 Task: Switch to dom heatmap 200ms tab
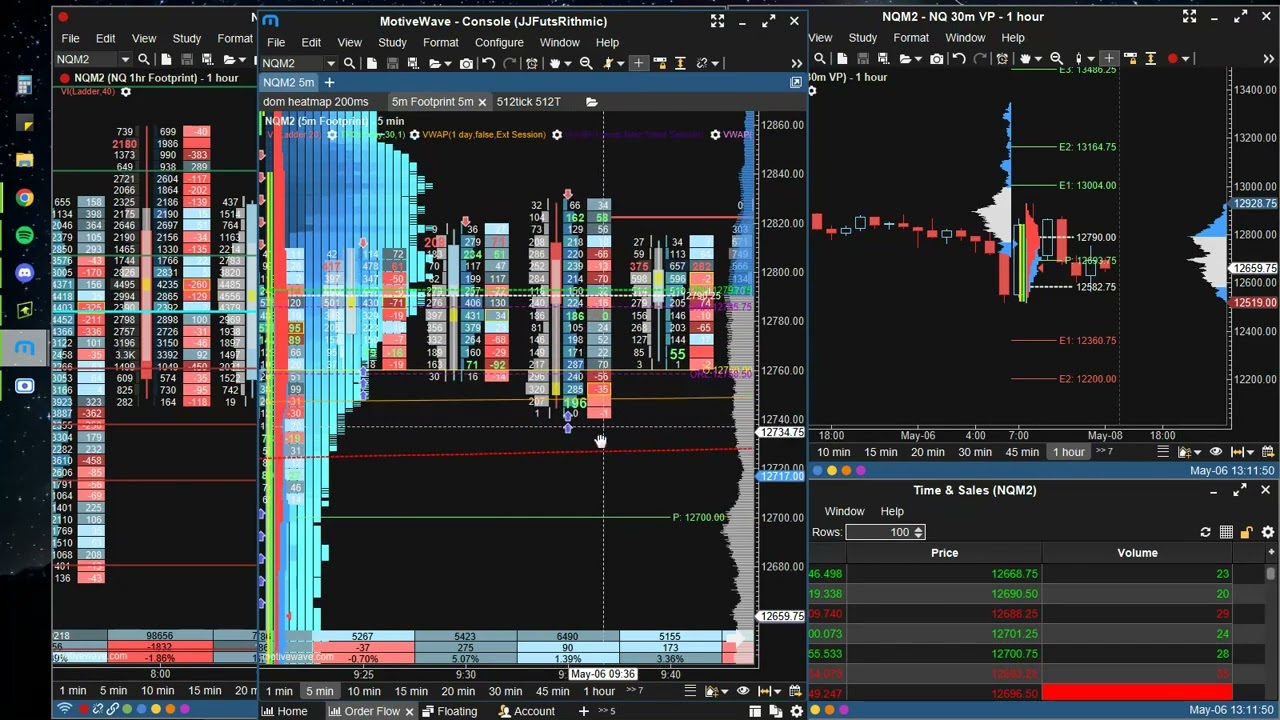tap(316, 102)
